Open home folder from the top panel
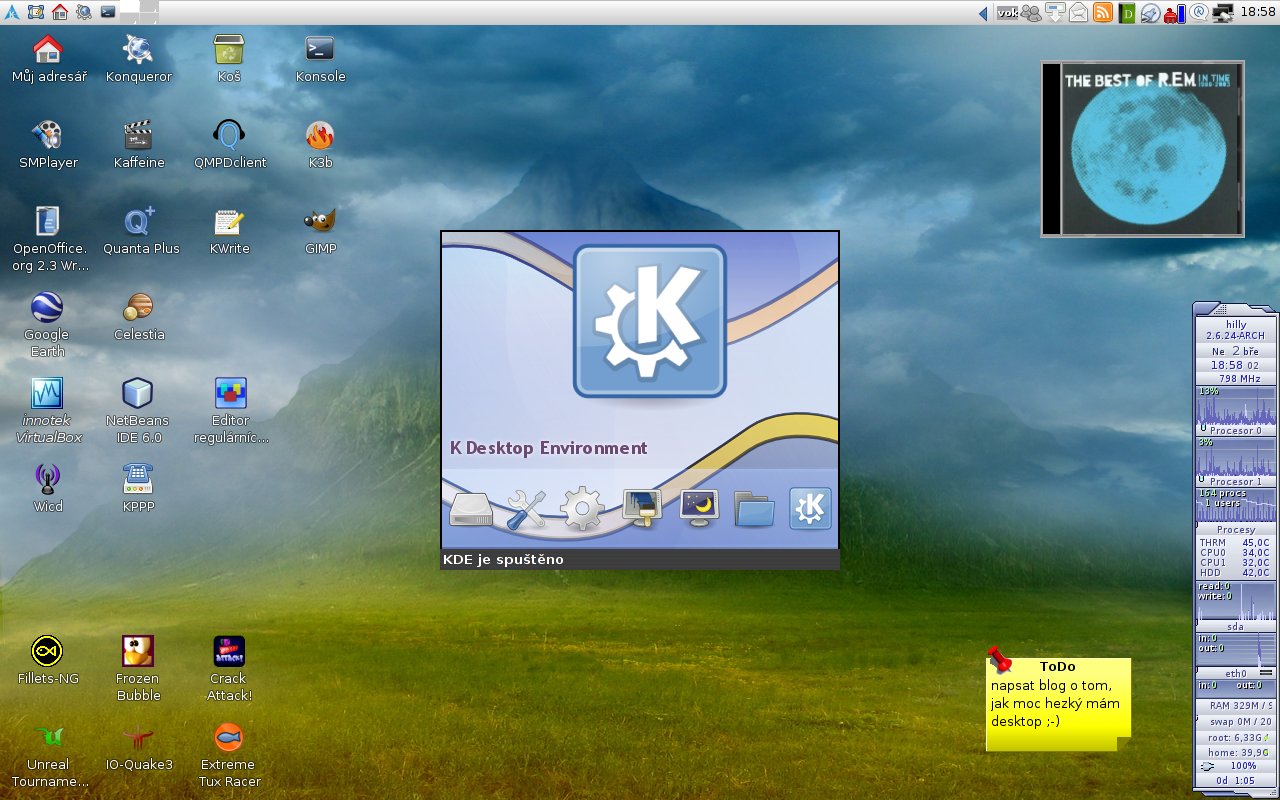This screenshot has width=1280, height=800. 60,12
